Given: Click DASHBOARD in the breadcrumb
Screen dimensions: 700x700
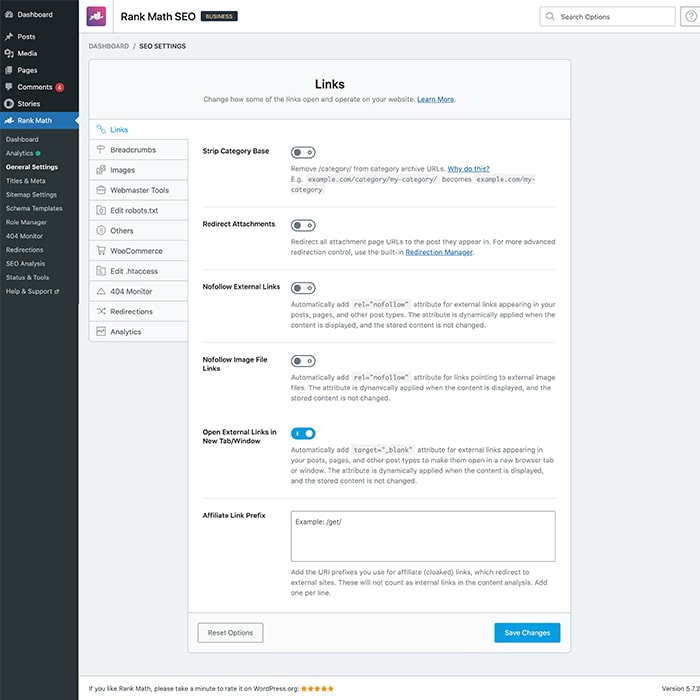Looking at the screenshot, I should (x=108, y=46).
